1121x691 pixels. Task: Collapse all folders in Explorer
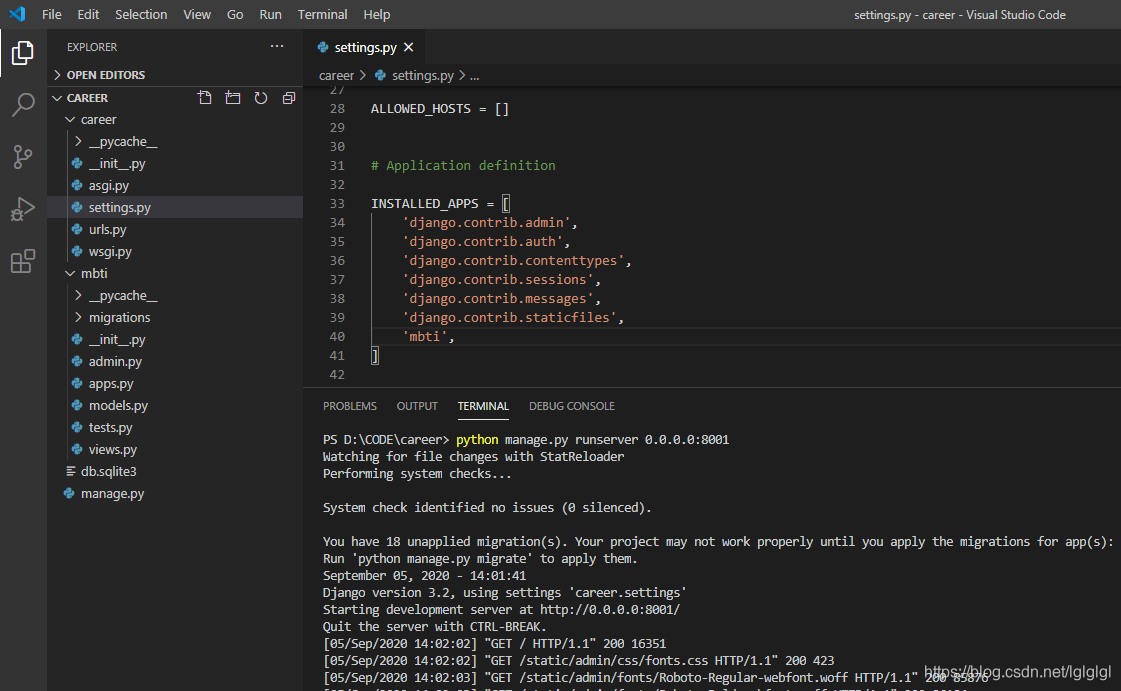tap(289, 98)
